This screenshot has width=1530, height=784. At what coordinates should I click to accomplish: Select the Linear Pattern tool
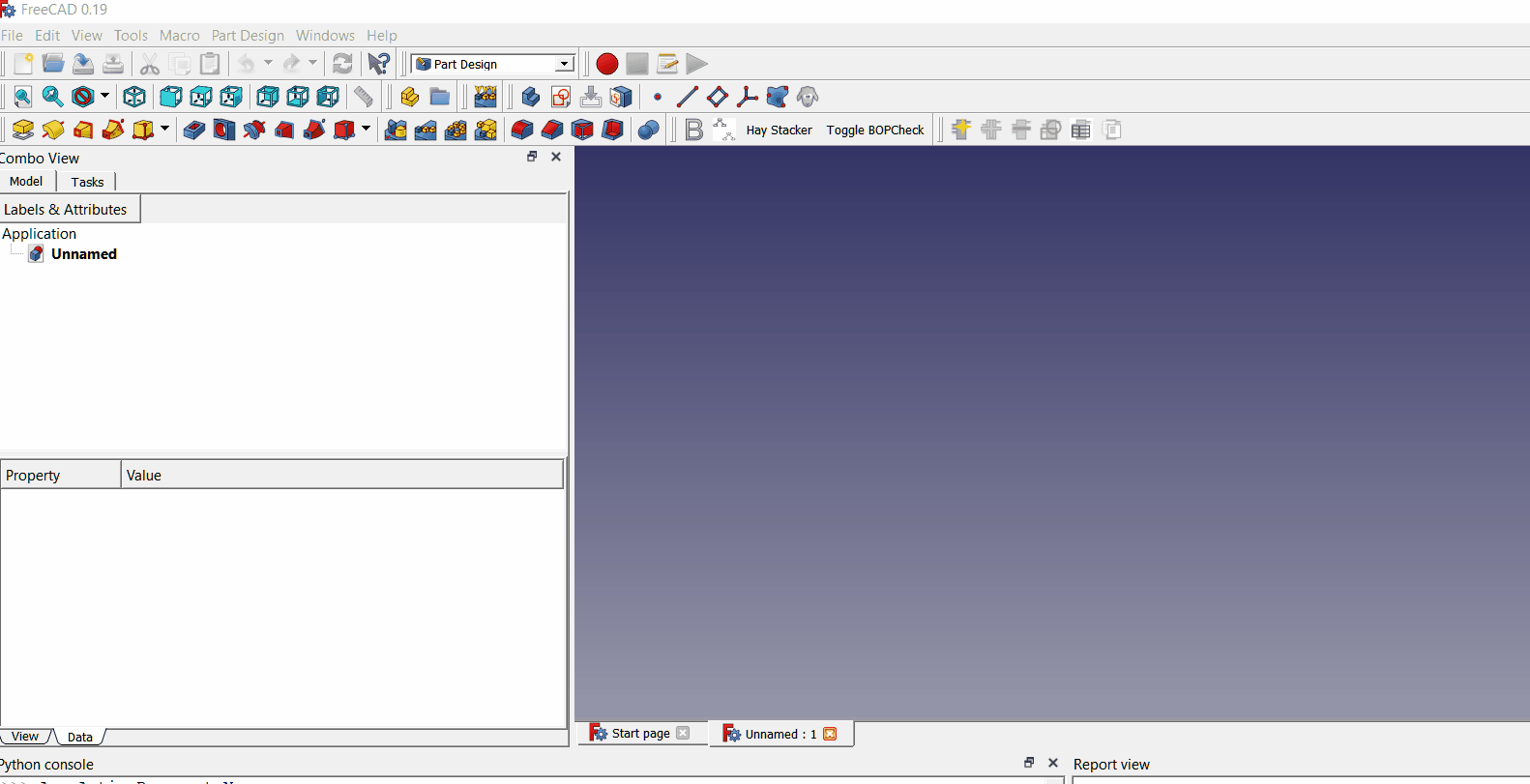(x=426, y=130)
